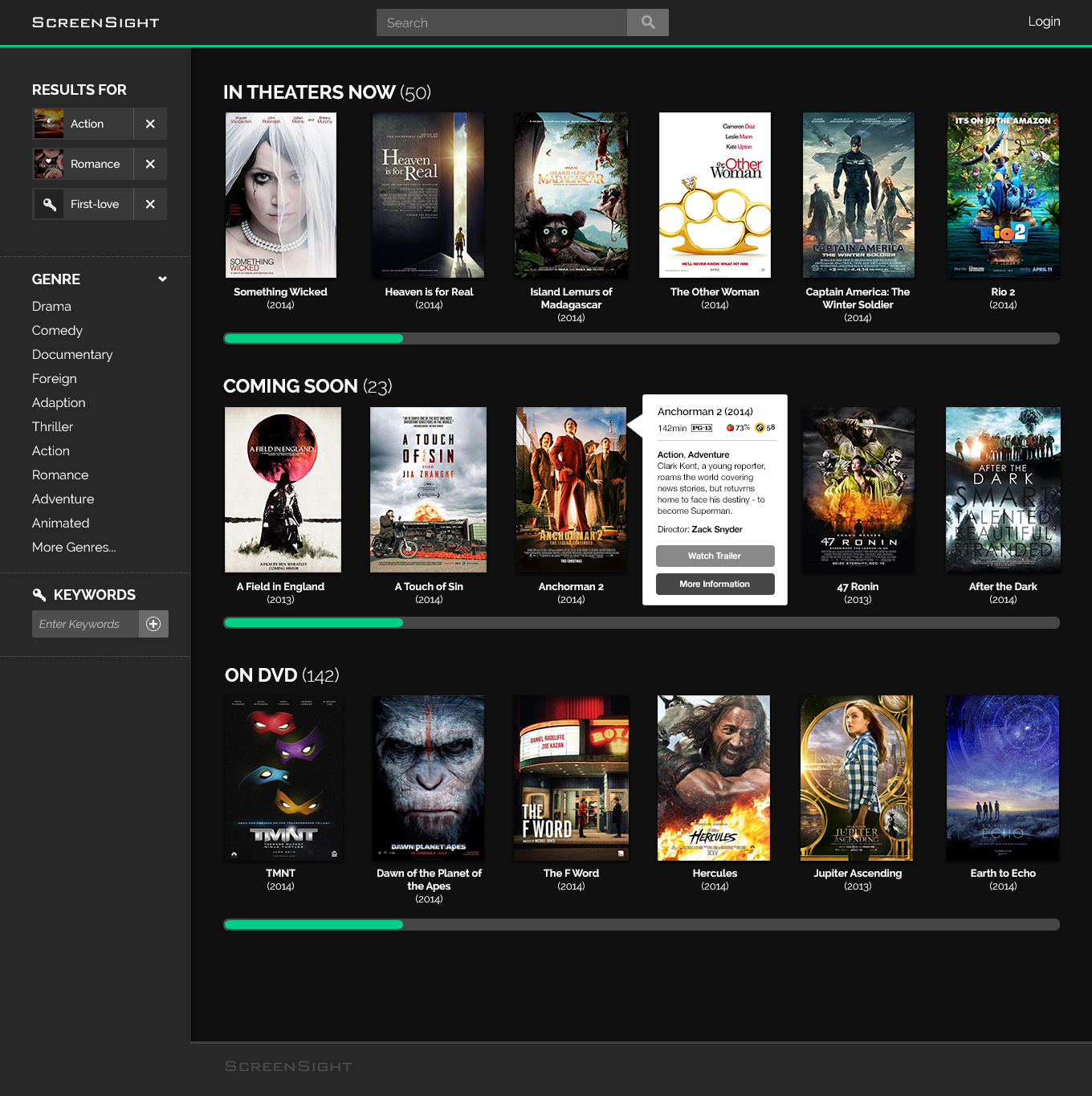The height and width of the screenshot is (1096, 1092).
Task: Open the After the Dark poster
Action: (1003, 490)
